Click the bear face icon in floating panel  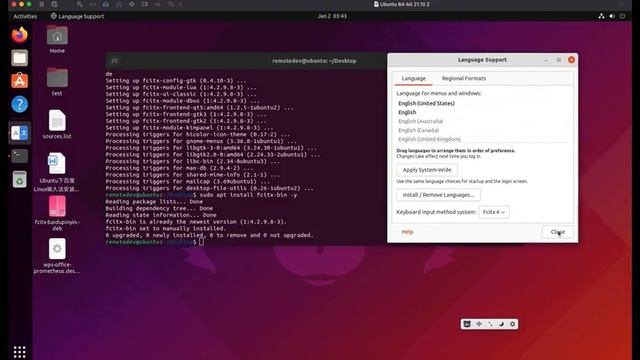[467, 324]
